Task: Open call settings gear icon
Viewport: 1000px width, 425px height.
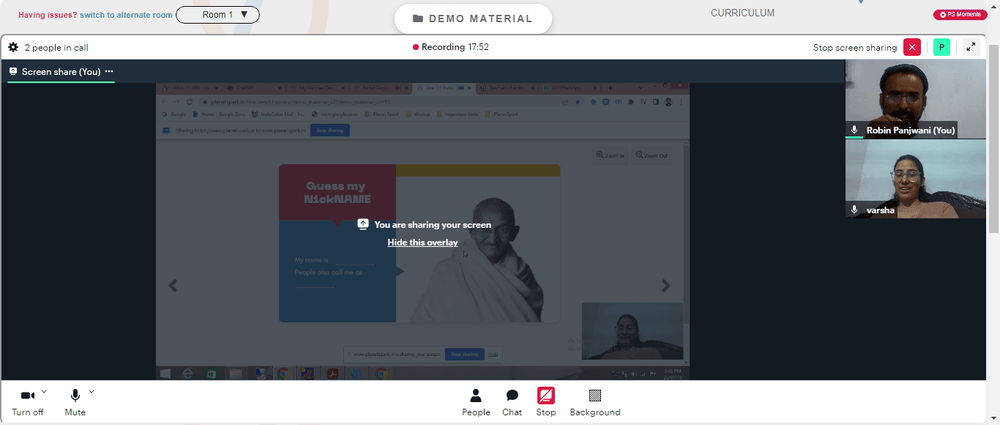Action: click(13, 47)
